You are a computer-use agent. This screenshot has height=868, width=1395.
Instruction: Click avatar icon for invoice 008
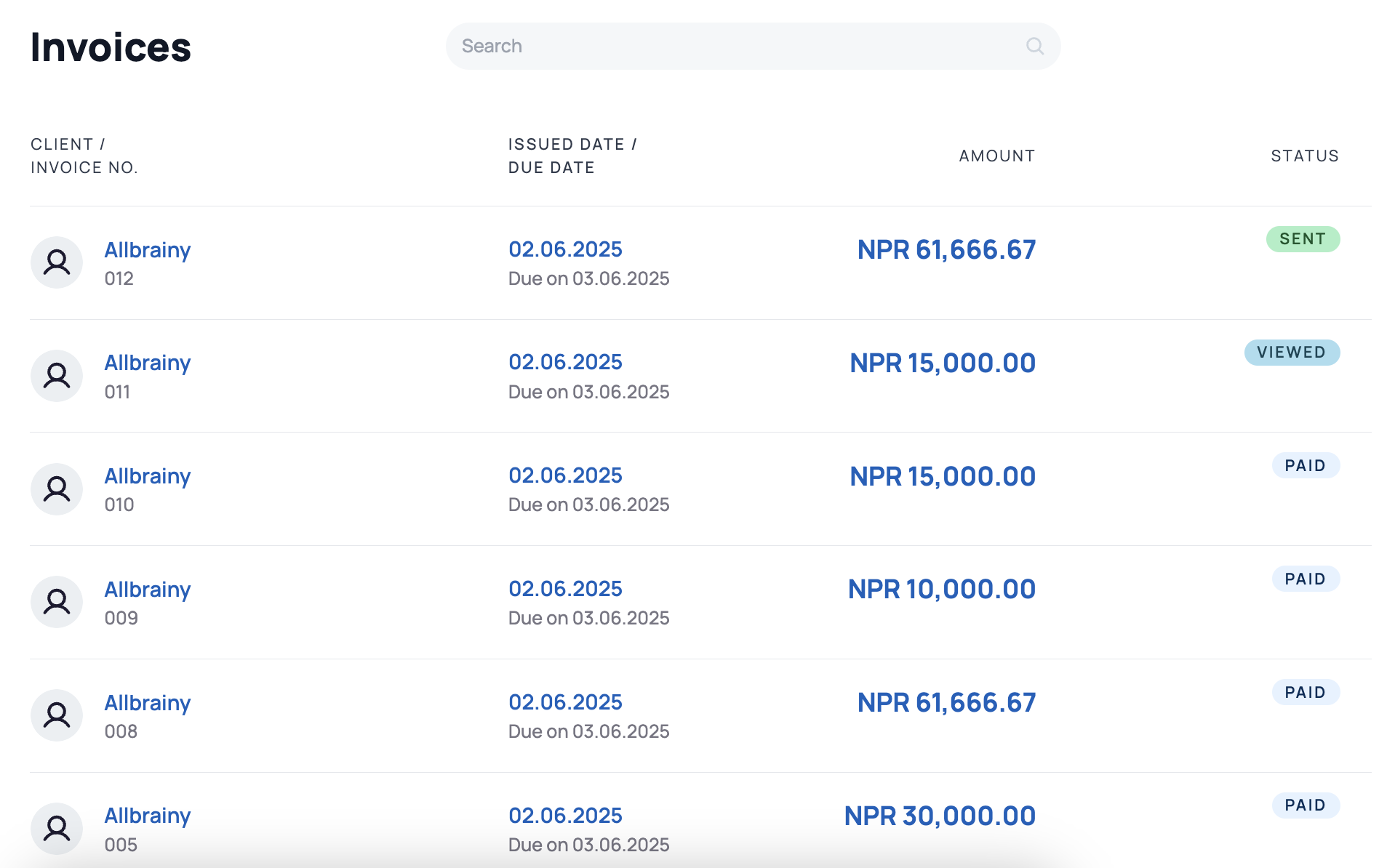click(x=57, y=715)
